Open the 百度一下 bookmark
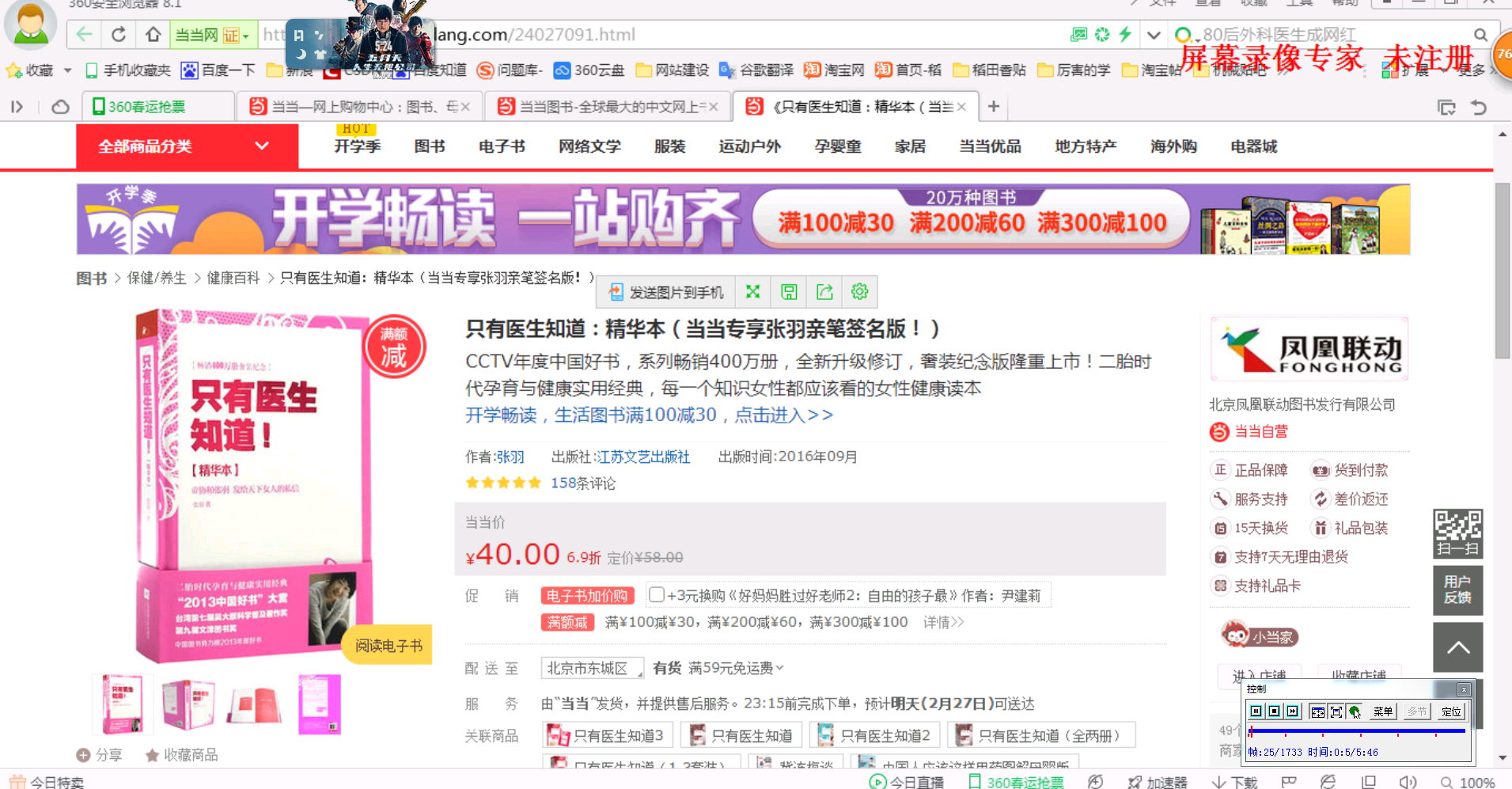1512x789 pixels. (218, 70)
